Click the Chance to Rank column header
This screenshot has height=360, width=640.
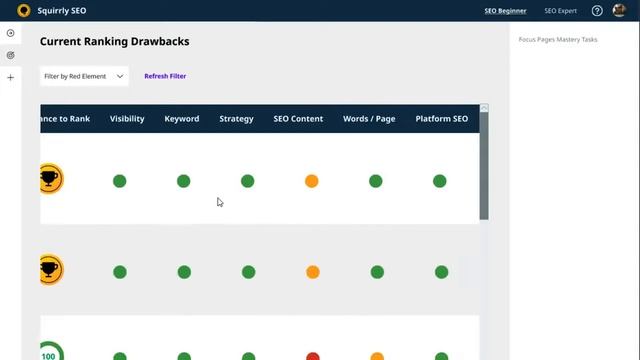[65, 119]
